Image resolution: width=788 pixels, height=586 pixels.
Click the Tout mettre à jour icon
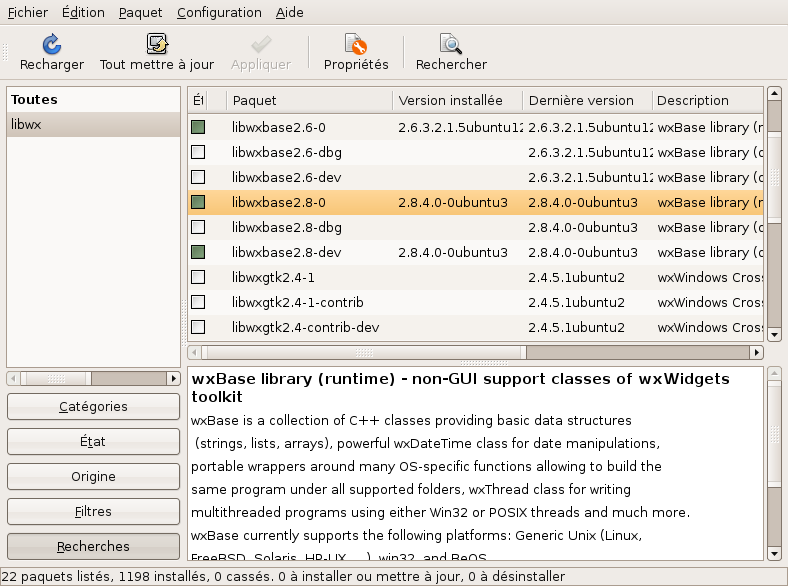(157, 44)
